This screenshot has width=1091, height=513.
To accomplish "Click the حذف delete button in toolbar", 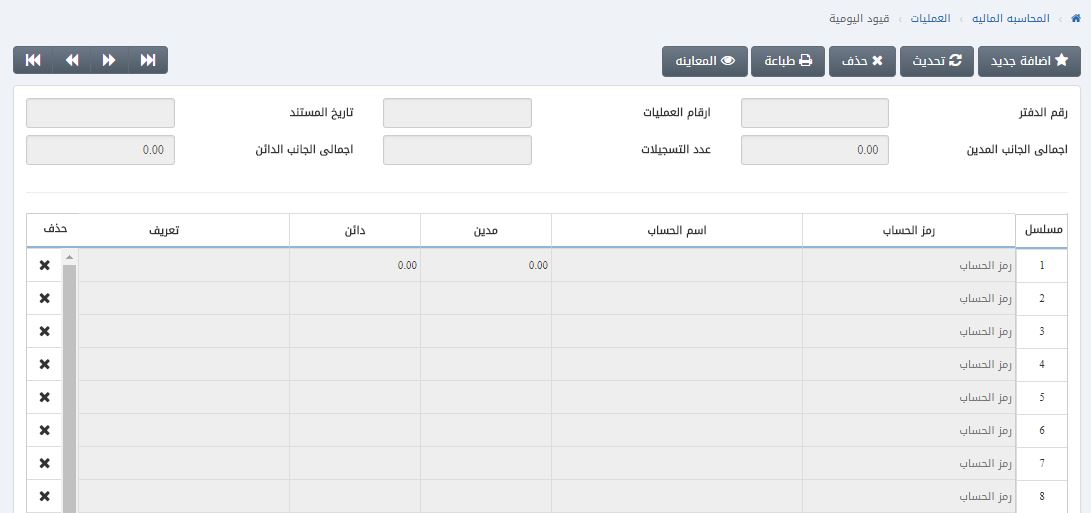I will pyautogui.click(x=862, y=62).
